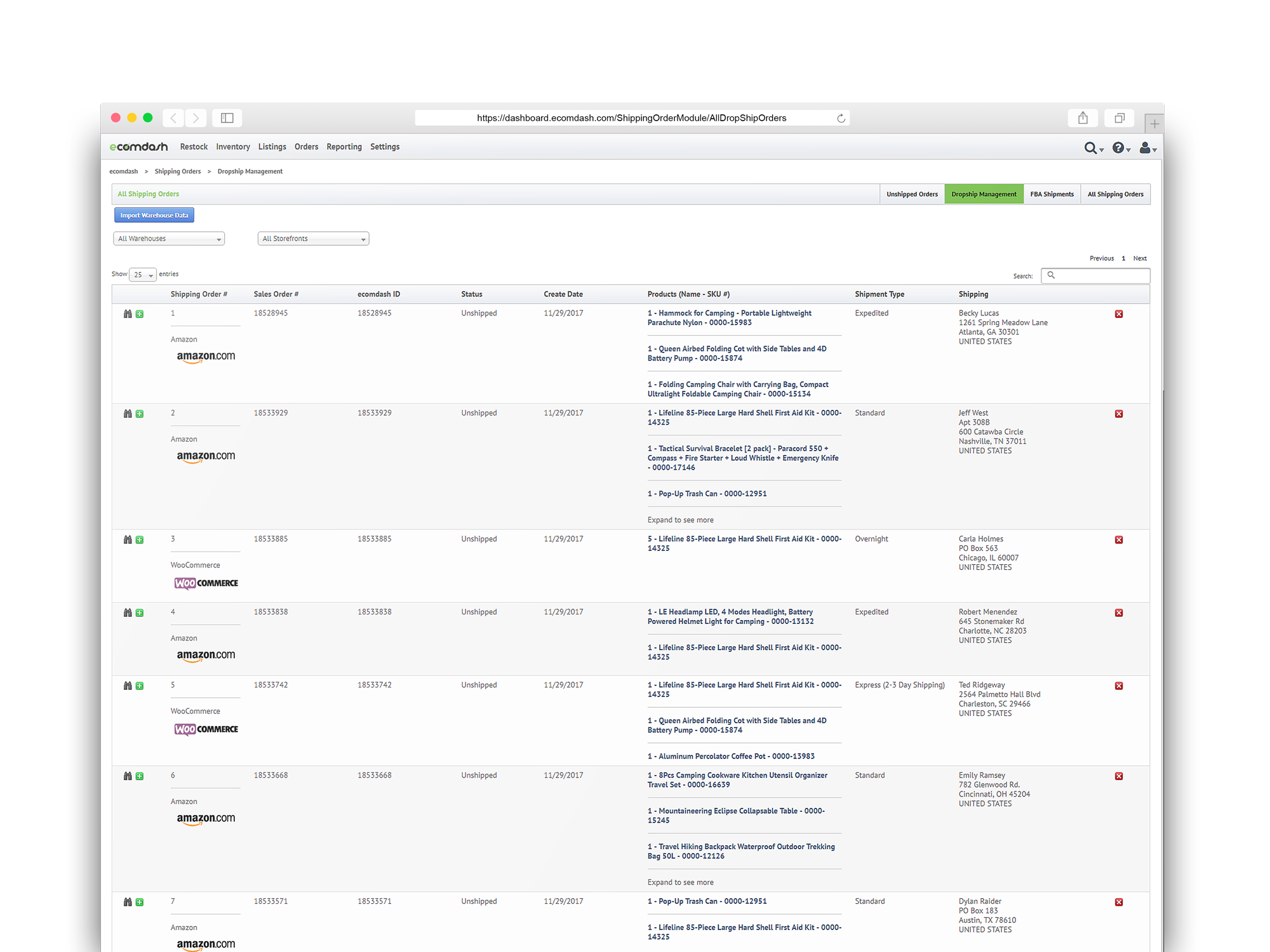Screen dimensions: 1270x952
Task: Toggle the browser sidebar button
Action: click(227, 118)
